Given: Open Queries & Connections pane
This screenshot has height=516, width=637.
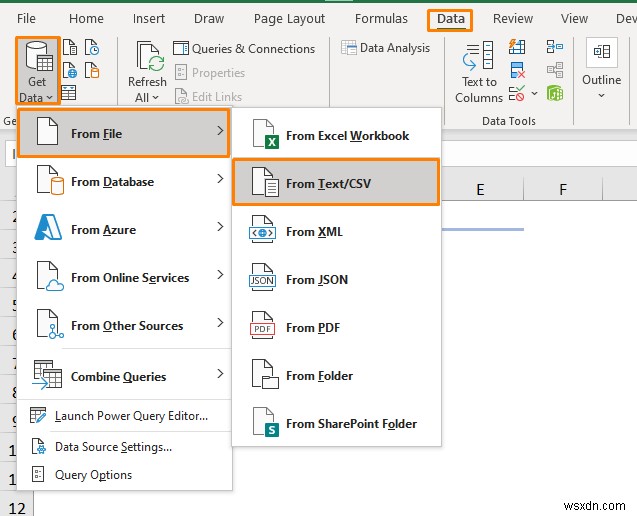Looking at the screenshot, I should coord(244,49).
